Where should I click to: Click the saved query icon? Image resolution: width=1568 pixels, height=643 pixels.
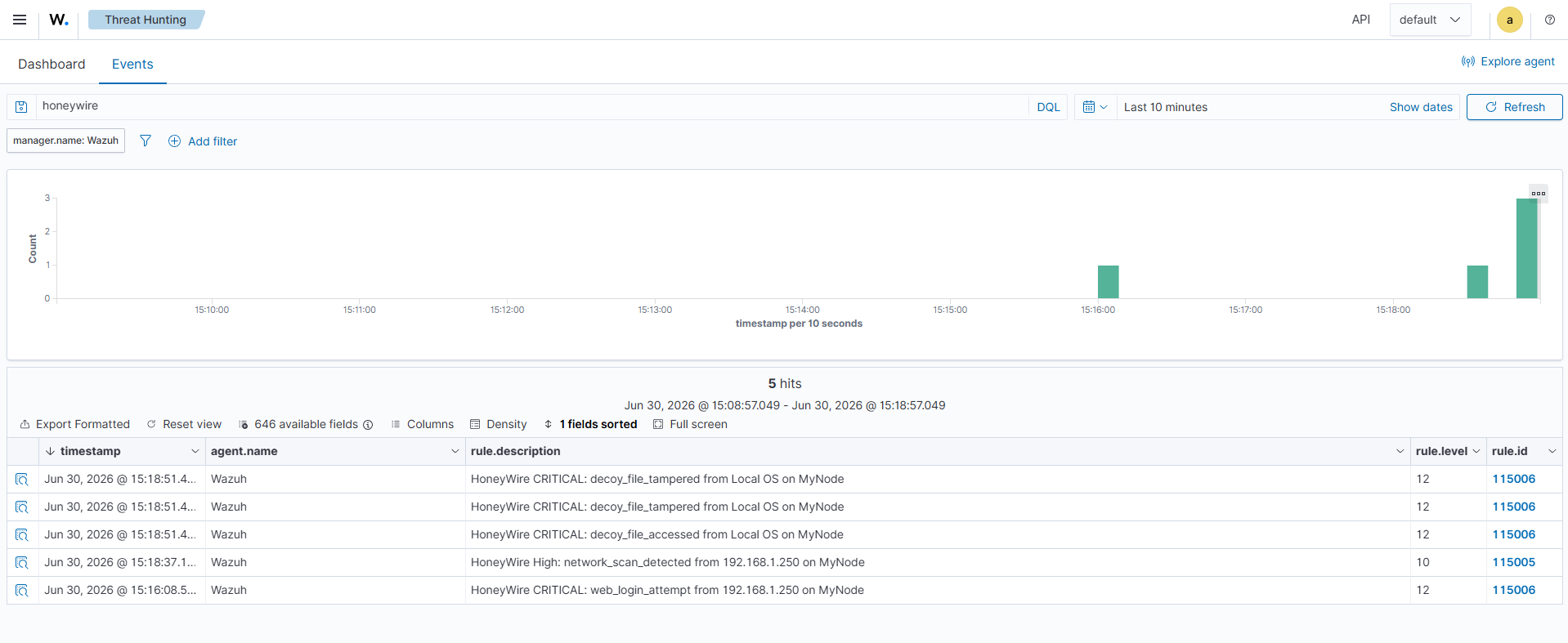(x=21, y=107)
